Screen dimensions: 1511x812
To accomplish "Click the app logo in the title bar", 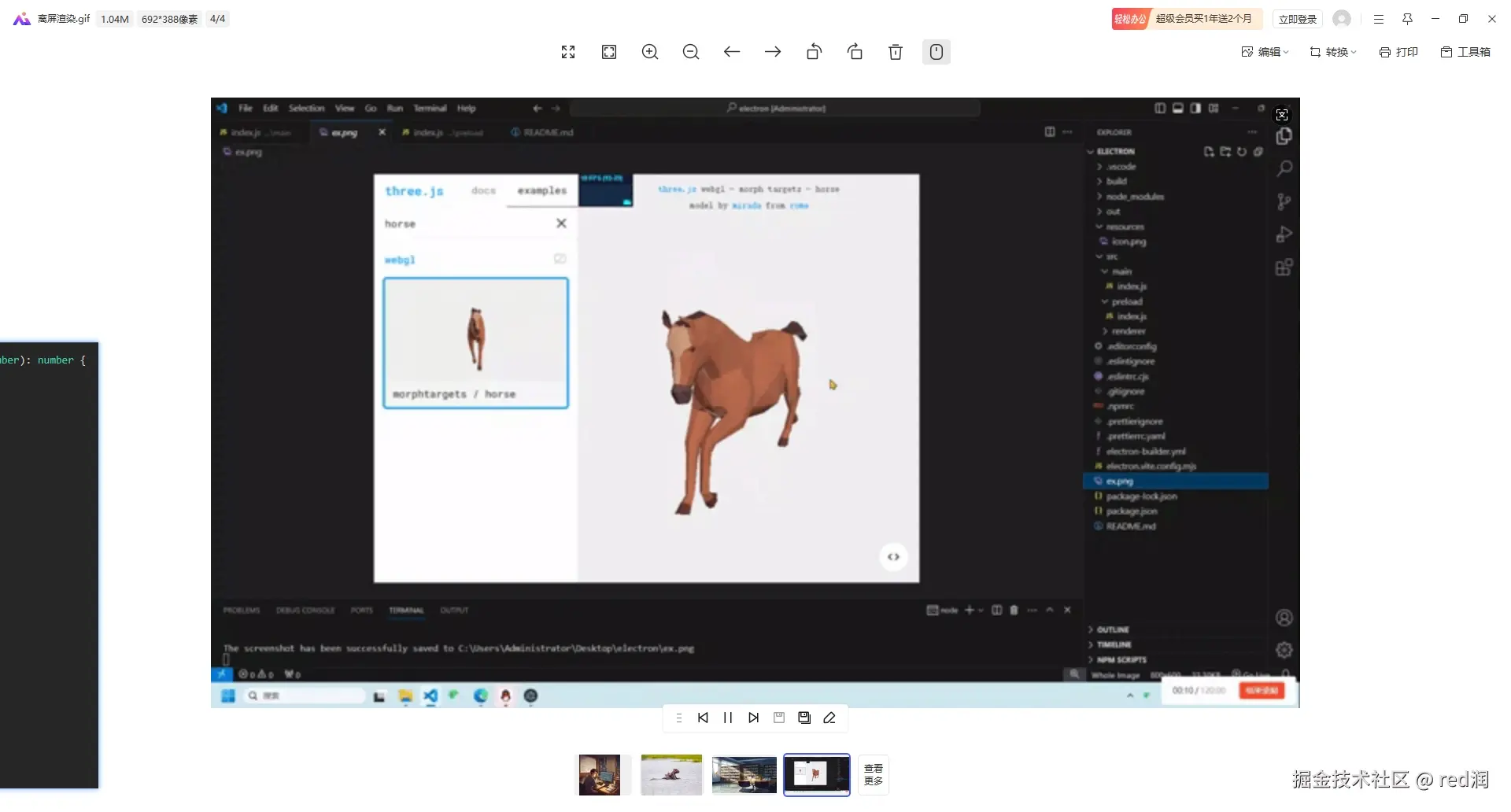I will click(22, 19).
